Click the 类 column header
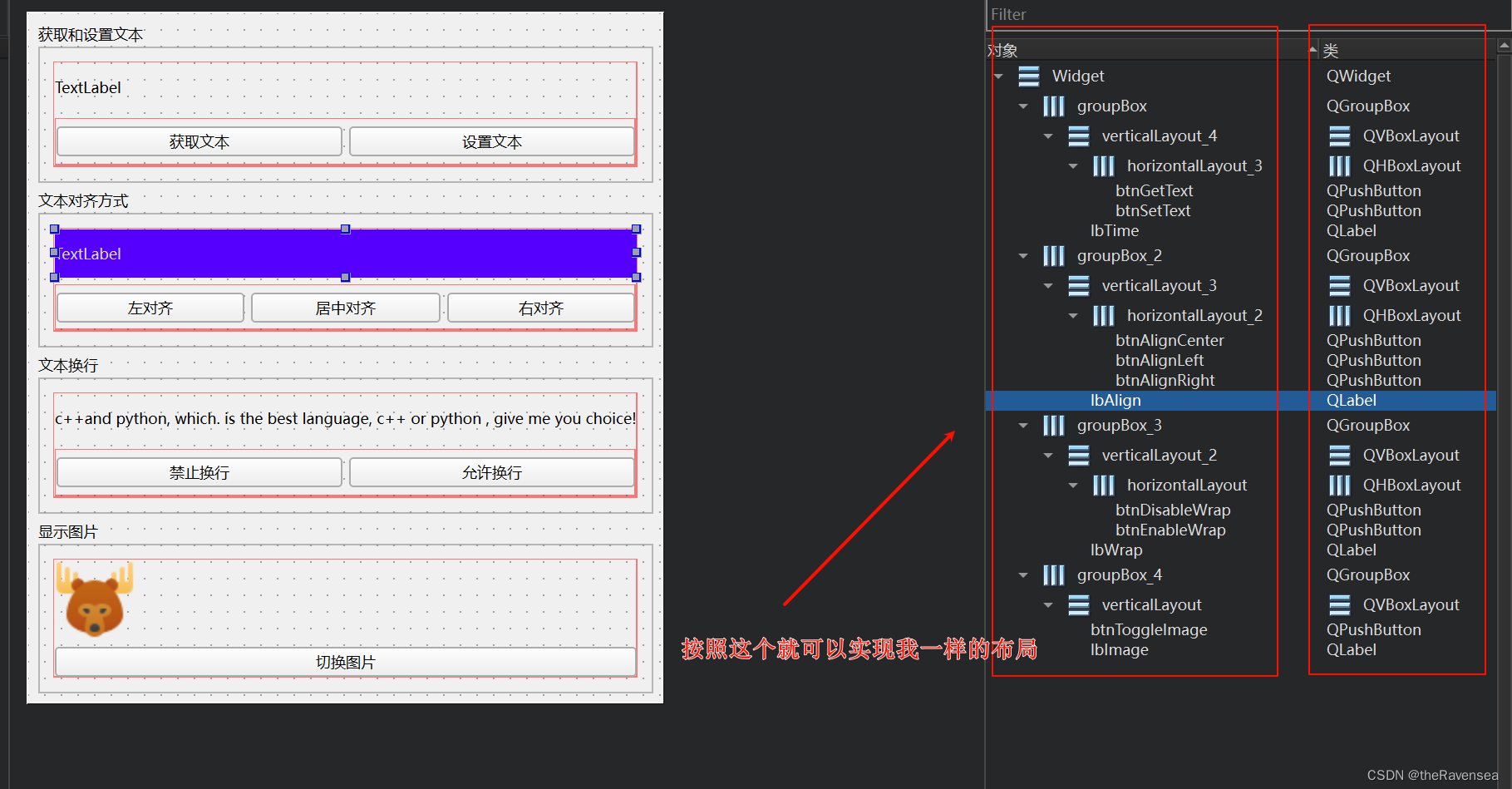The height and width of the screenshot is (789, 1512). point(1407,51)
